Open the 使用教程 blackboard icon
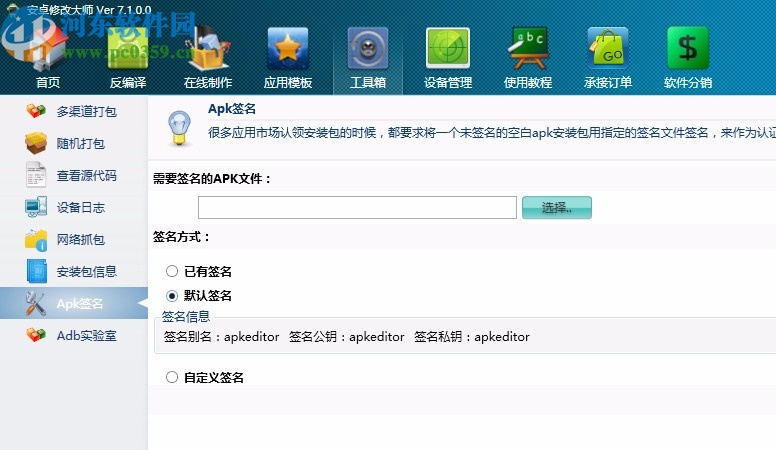The height and width of the screenshot is (450, 776). [x=528, y=49]
